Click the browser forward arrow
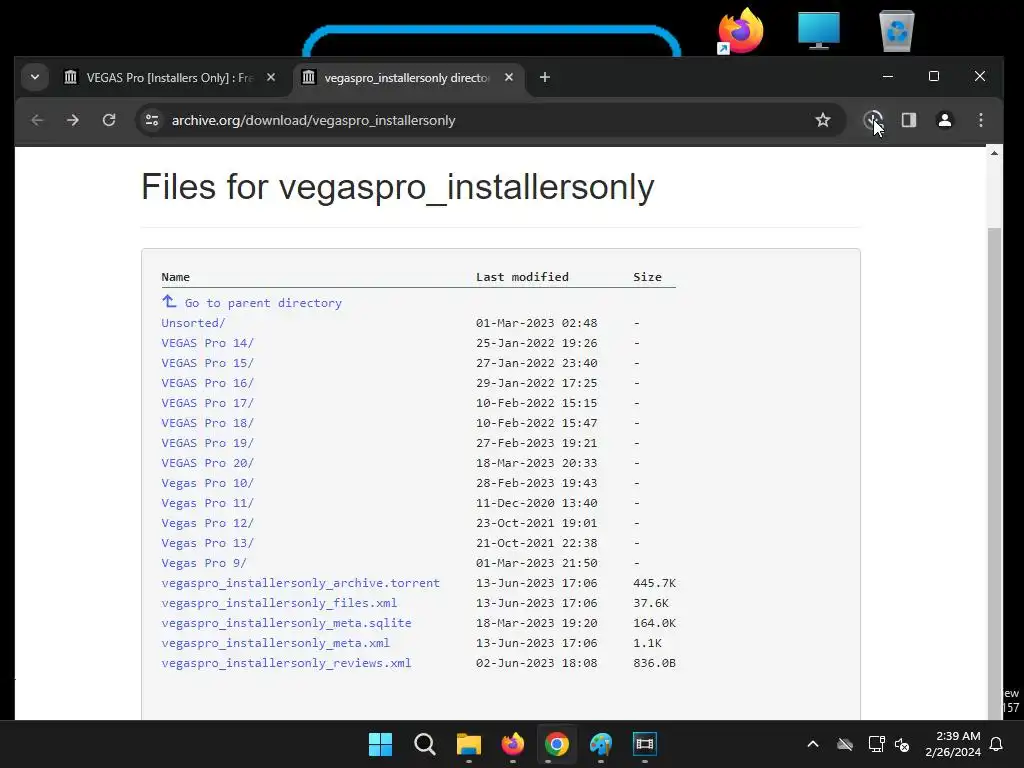Viewport: 1024px width, 768px height. 73,120
